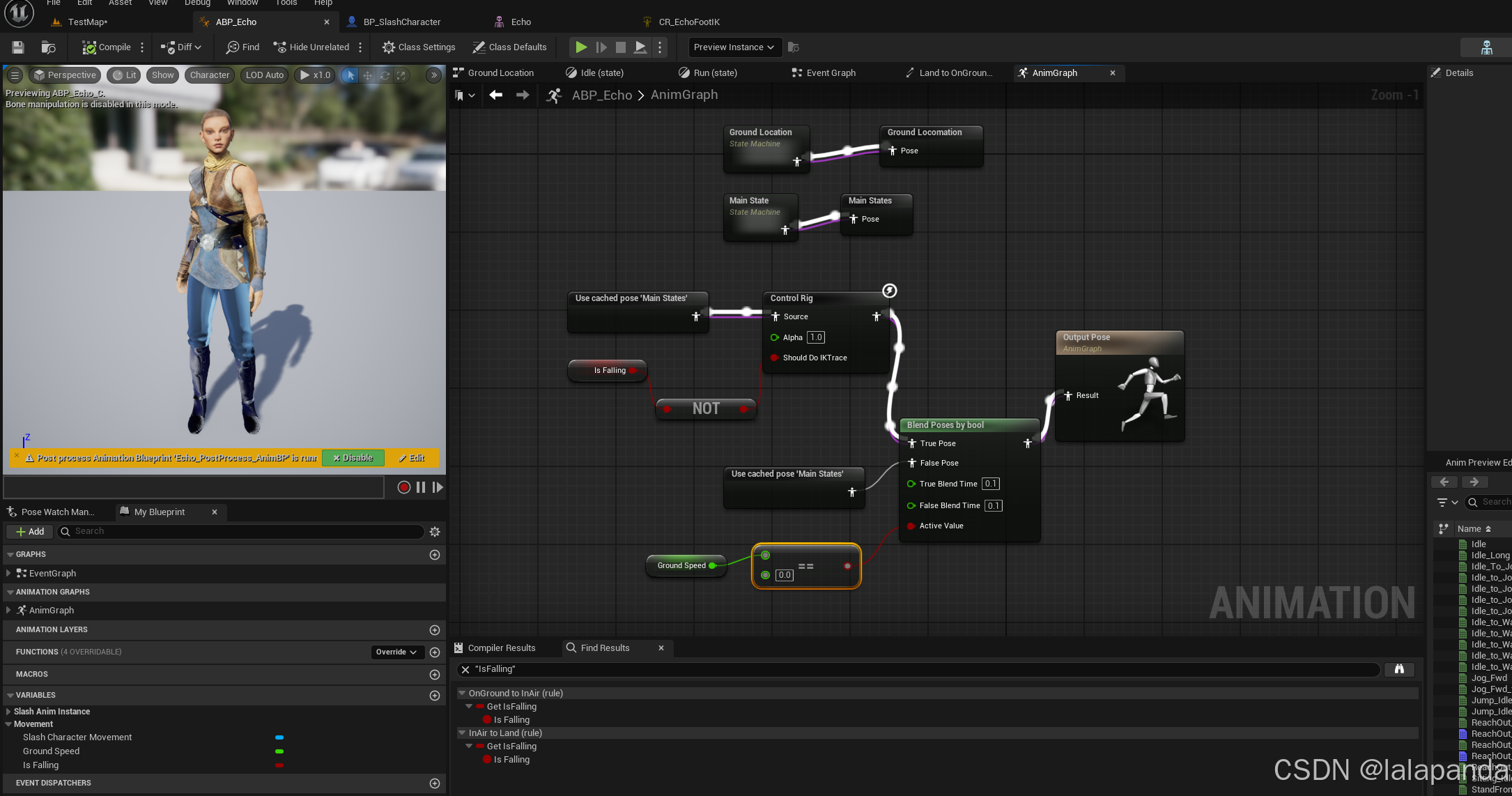Screen dimensions: 1512x796
Task: Click the binoculars find-in-blueprints icon
Action: tap(1398, 669)
